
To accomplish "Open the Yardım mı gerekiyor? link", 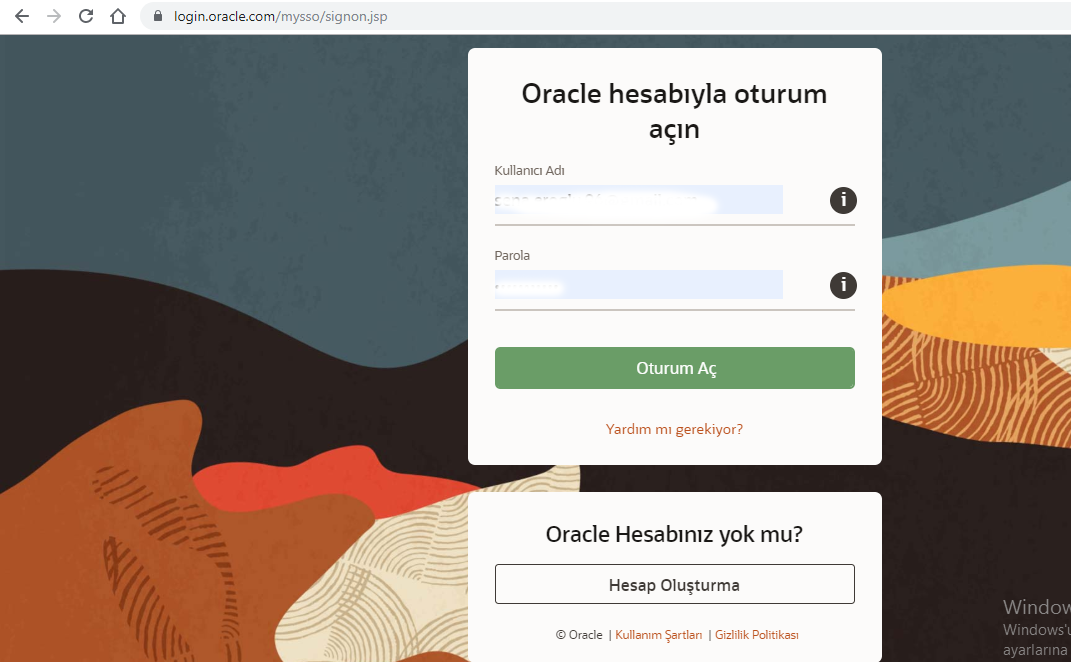I will click(674, 428).
